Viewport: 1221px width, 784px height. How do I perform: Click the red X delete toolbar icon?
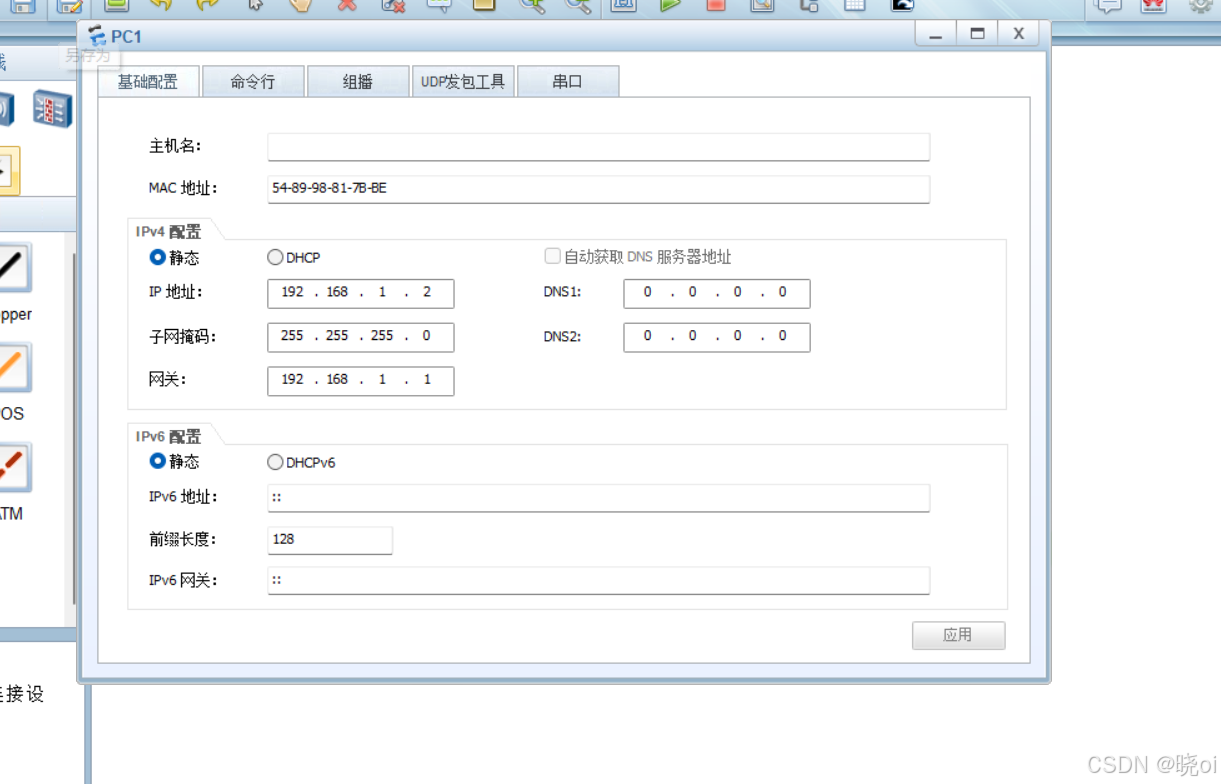347,5
